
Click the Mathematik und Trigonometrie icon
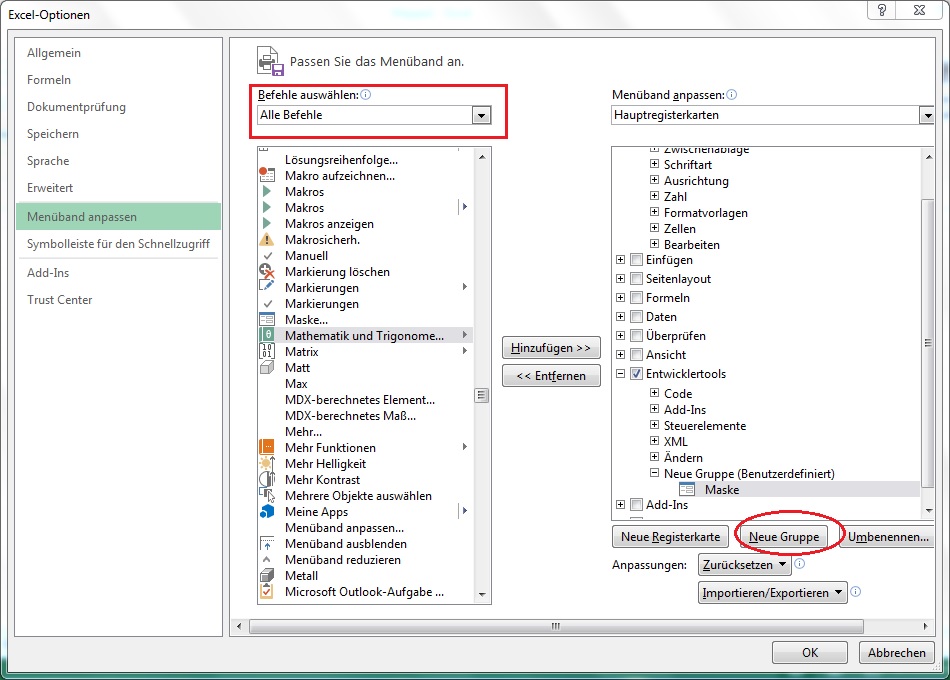pyautogui.click(x=267, y=335)
